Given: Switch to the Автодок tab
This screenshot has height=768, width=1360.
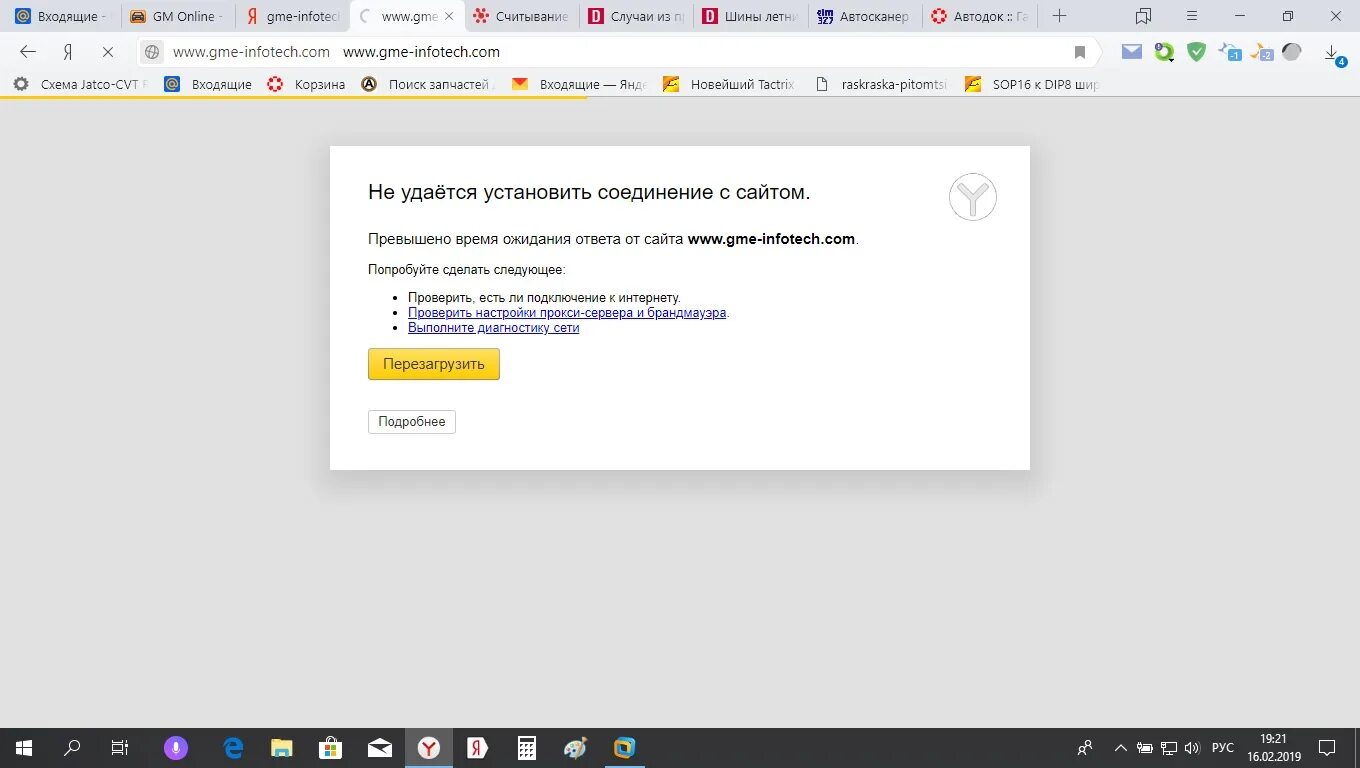Looking at the screenshot, I should point(980,16).
